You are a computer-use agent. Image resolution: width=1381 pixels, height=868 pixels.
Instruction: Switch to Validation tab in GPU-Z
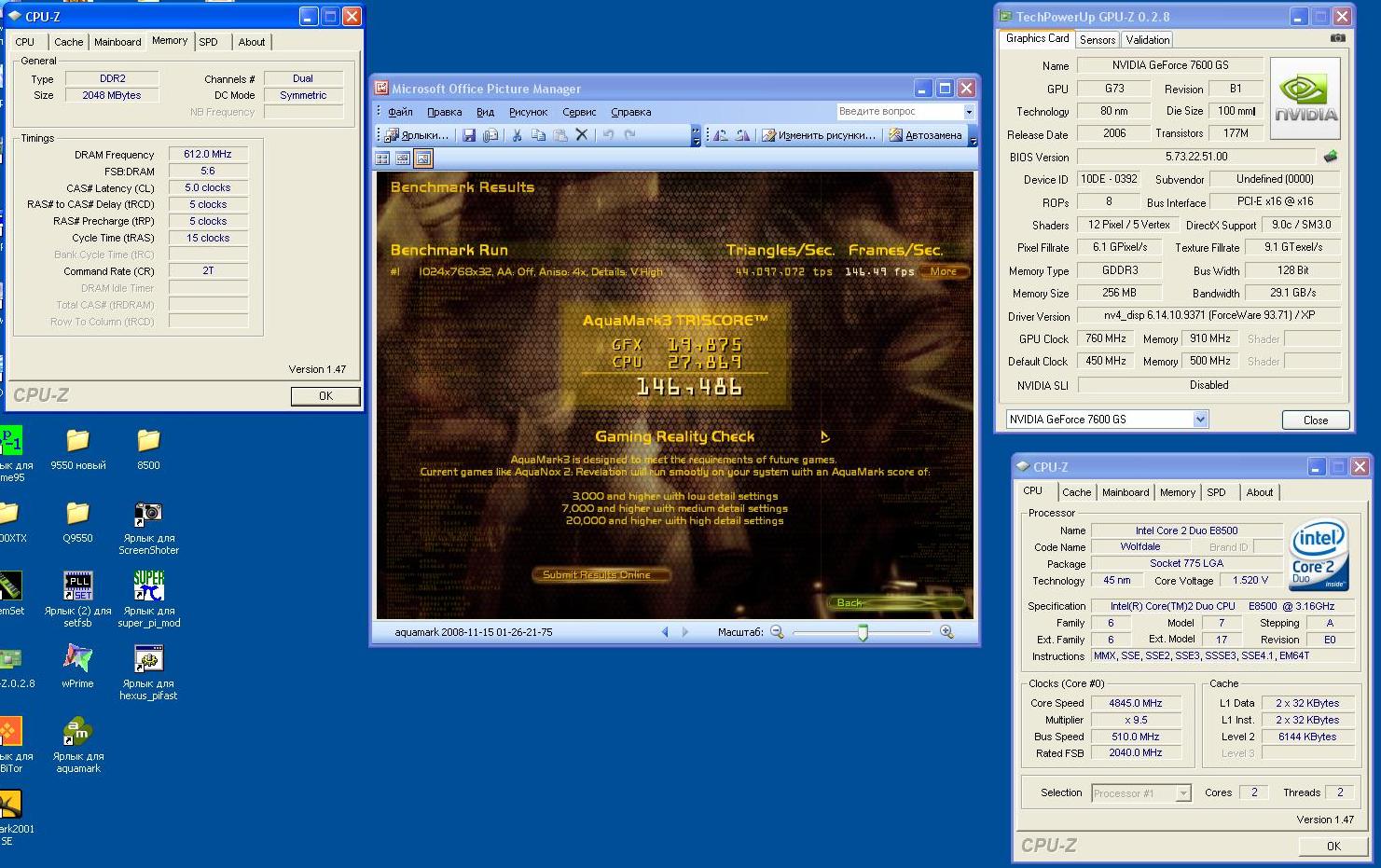(1147, 39)
